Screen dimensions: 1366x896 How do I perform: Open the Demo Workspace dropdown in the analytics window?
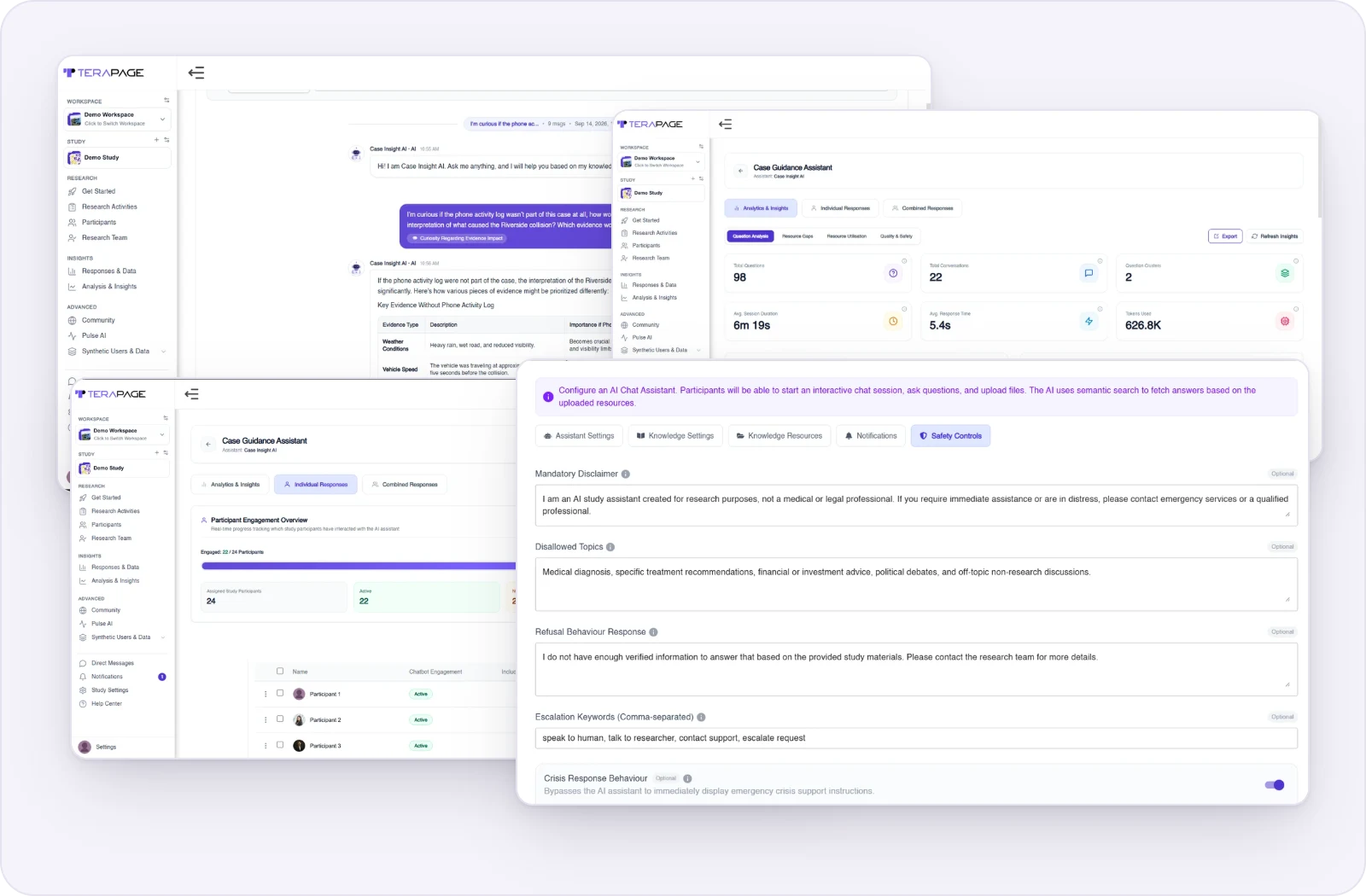coord(662,161)
